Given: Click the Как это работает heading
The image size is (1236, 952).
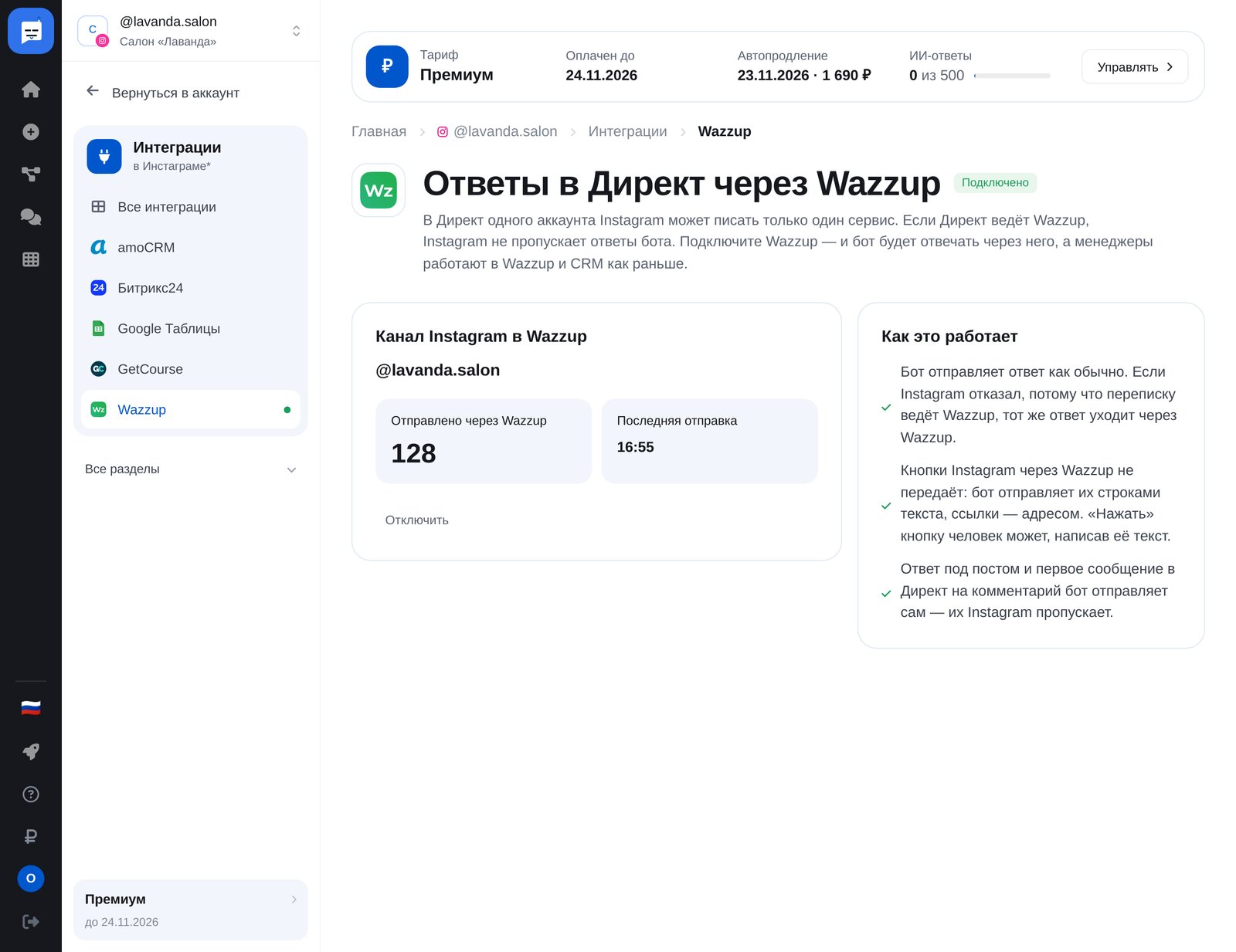Looking at the screenshot, I should tap(949, 337).
